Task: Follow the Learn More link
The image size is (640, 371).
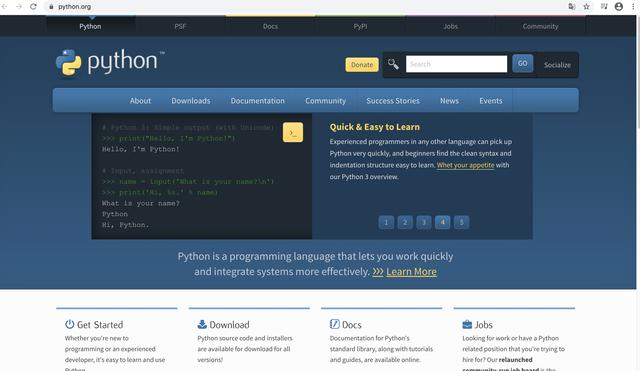Action: pos(411,272)
